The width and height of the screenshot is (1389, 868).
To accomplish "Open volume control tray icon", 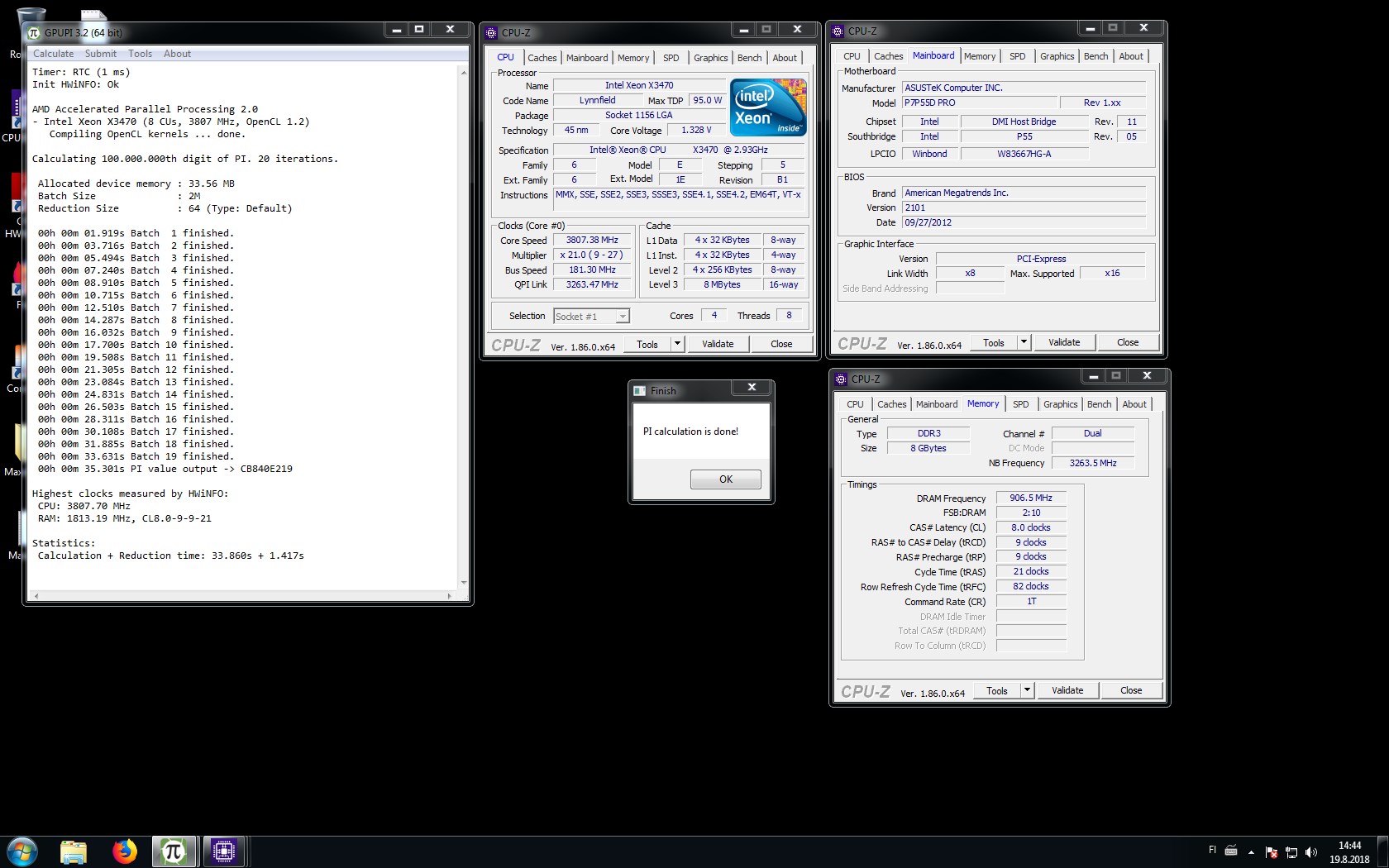I will [1311, 852].
